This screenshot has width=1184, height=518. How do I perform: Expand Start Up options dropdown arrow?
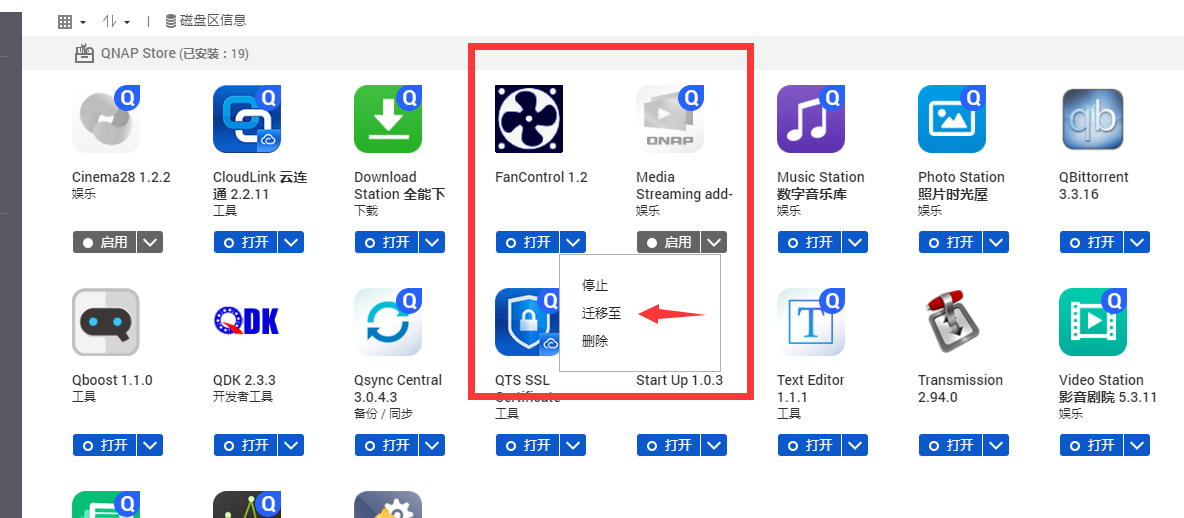(x=714, y=446)
